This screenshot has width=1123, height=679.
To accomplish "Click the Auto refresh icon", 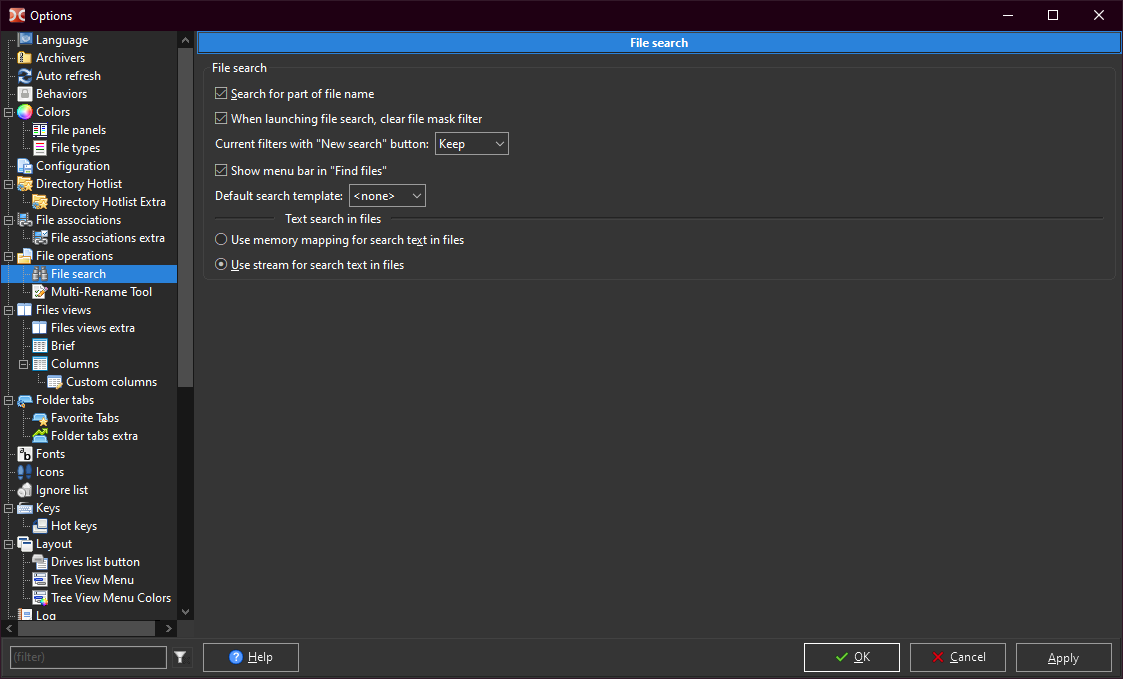I will (x=25, y=76).
